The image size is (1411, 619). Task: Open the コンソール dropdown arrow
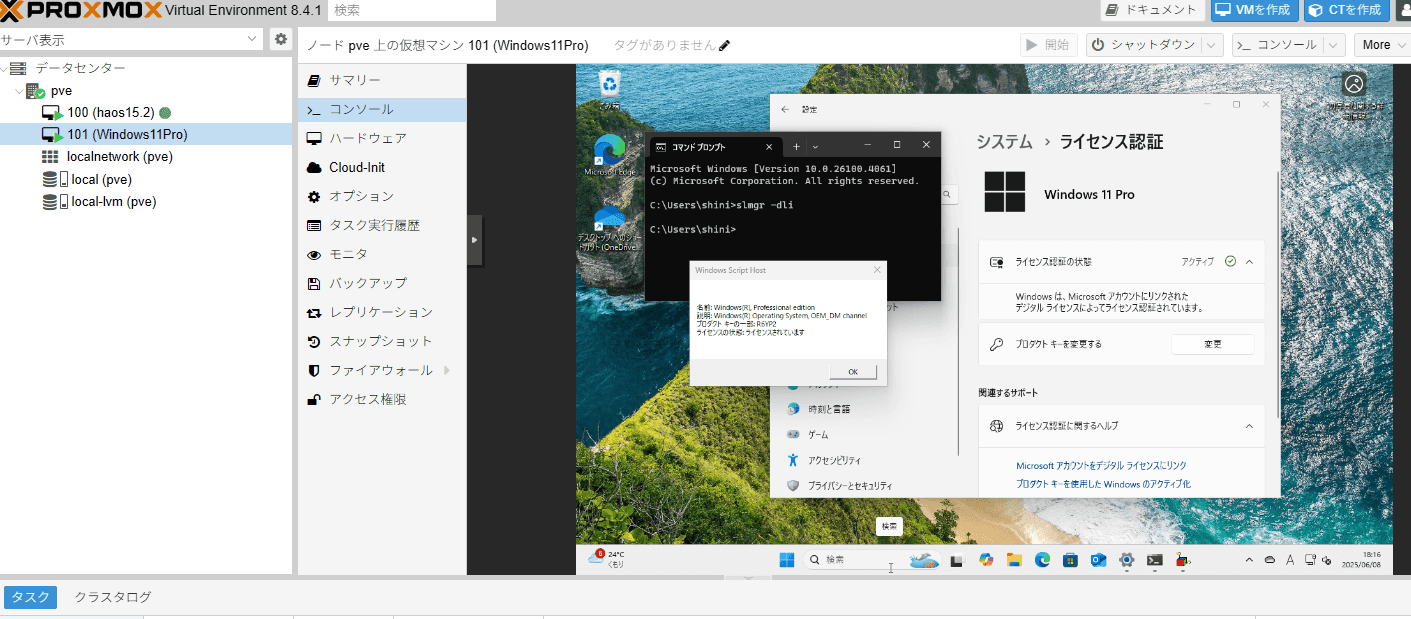click(x=1335, y=45)
